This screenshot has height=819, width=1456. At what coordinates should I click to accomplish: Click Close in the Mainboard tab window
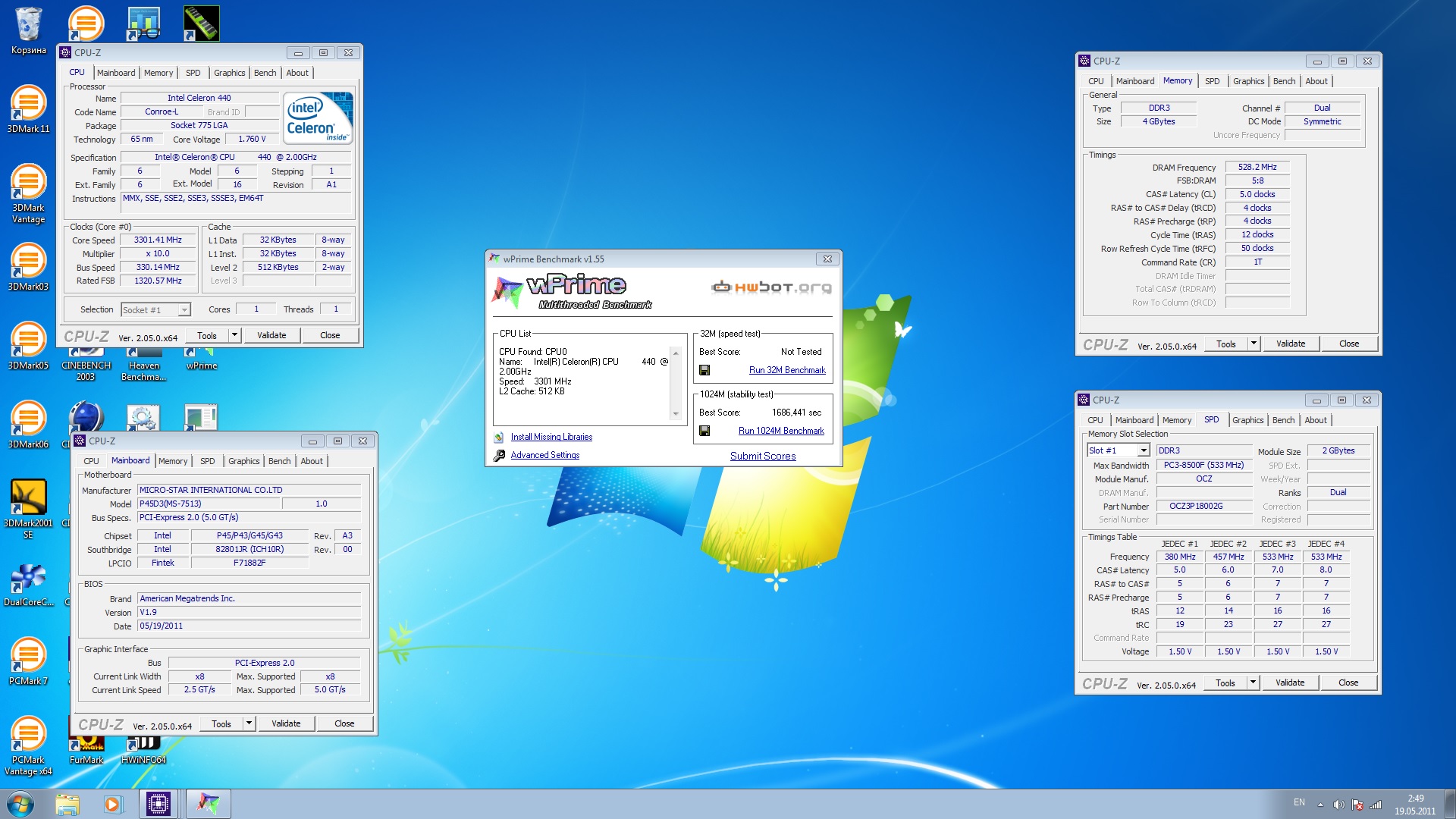click(x=344, y=723)
